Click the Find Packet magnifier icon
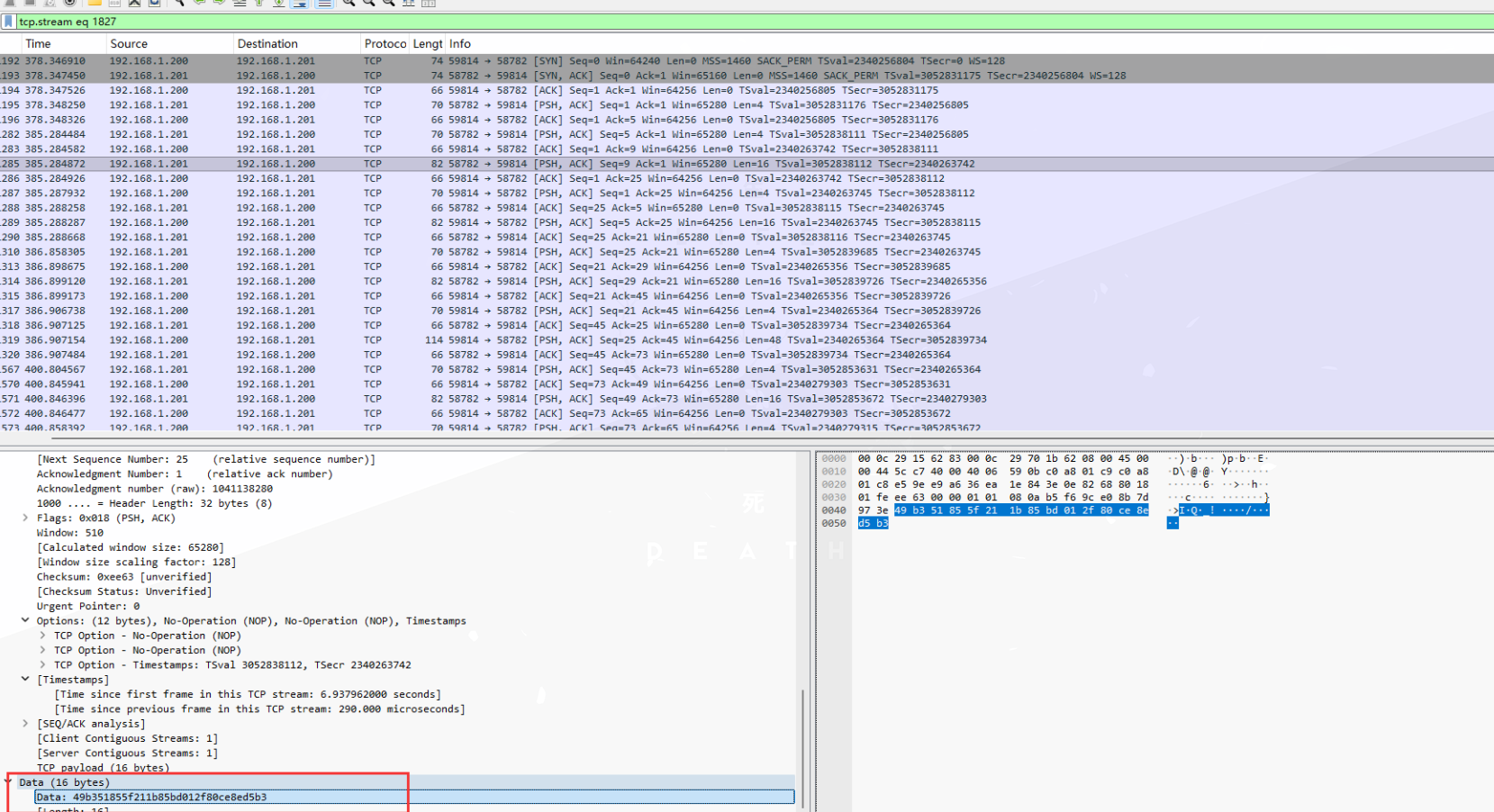The image size is (1494, 812). click(179, 3)
